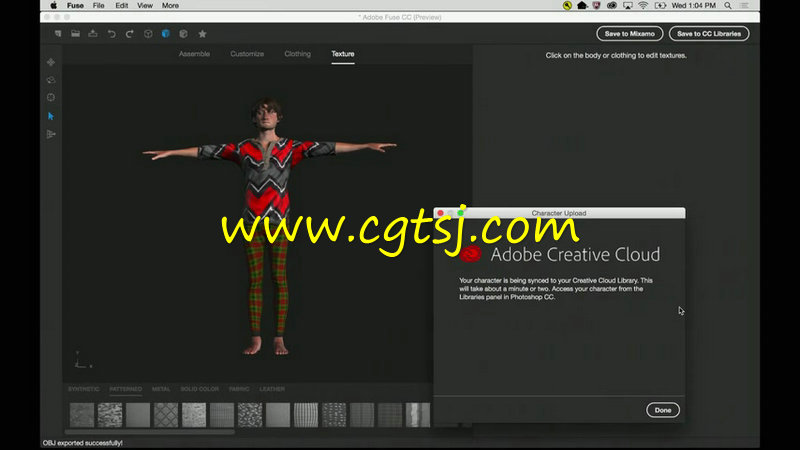Select the first texture thumbnail
Screen dimensions: 800x450
[x=82, y=415]
